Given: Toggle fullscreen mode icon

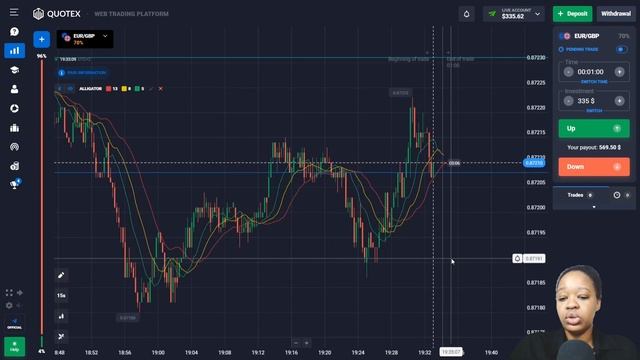Looking at the screenshot, I should click(9, 292).
